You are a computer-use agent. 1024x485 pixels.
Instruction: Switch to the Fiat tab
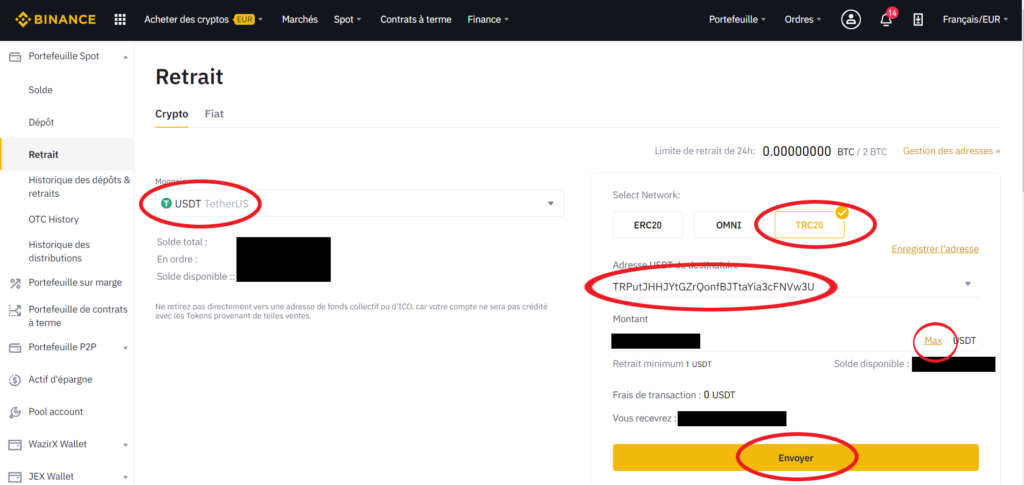(x=214, y=114)
